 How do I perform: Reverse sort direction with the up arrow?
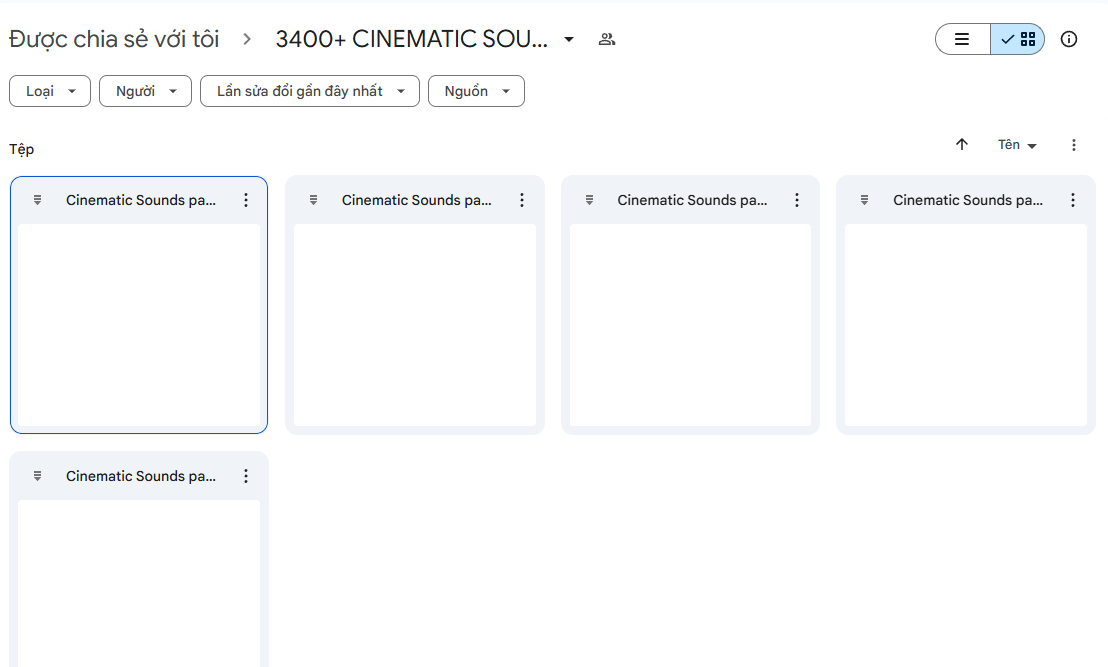click(x=962, y=145)
